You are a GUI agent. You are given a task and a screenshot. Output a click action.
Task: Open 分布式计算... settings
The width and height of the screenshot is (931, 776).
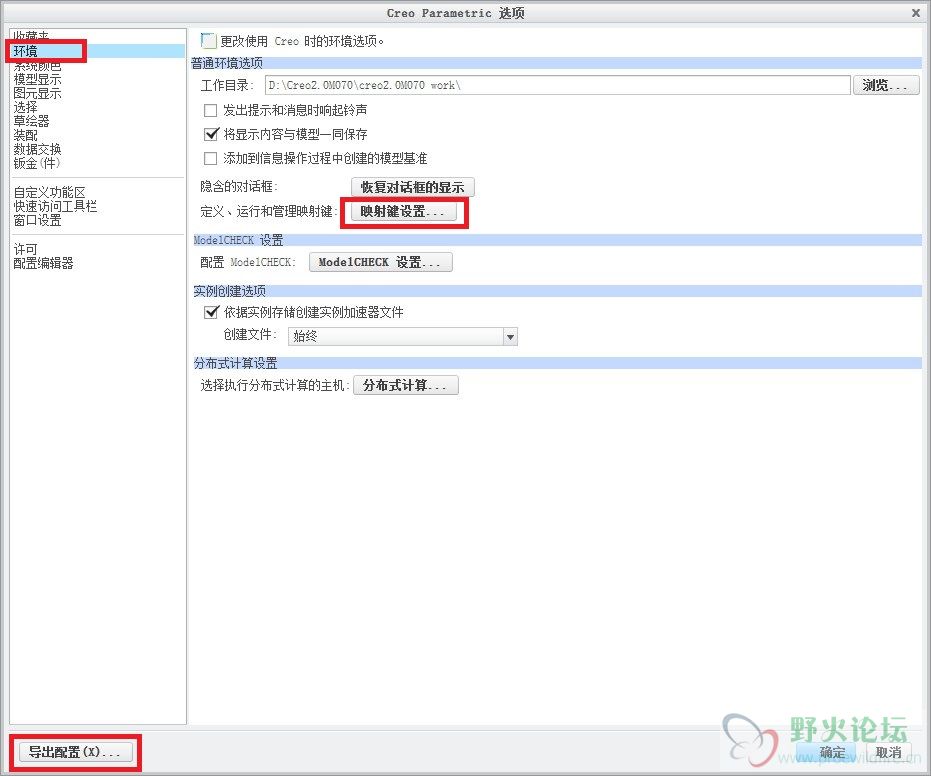coord(406,385)
